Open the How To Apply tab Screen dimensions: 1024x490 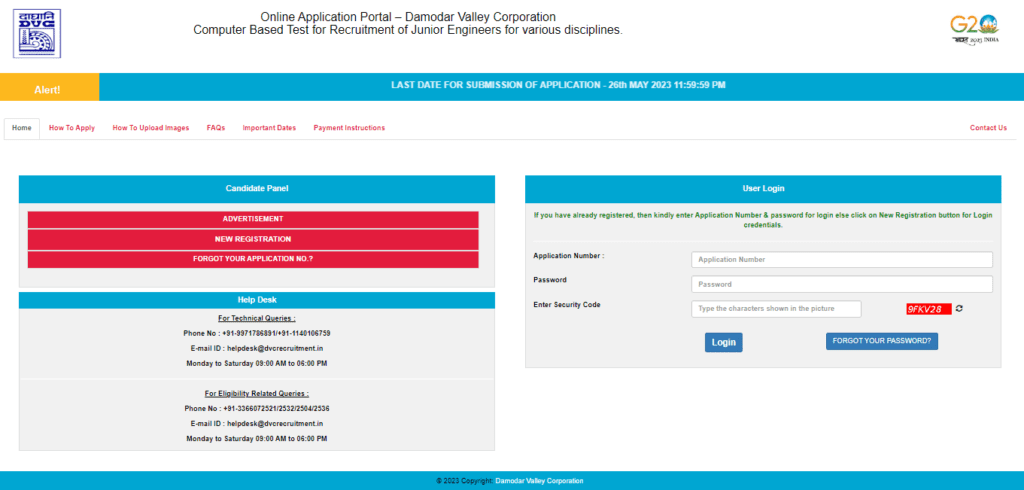coord(72,128)
